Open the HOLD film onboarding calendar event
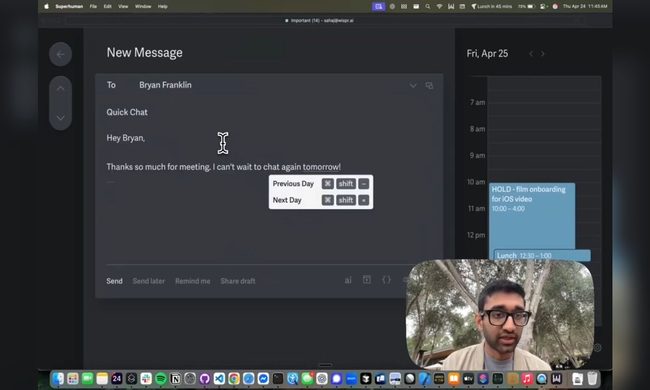Screen dimensions: 650x390 pyautogui.click(x=532, y=216)
